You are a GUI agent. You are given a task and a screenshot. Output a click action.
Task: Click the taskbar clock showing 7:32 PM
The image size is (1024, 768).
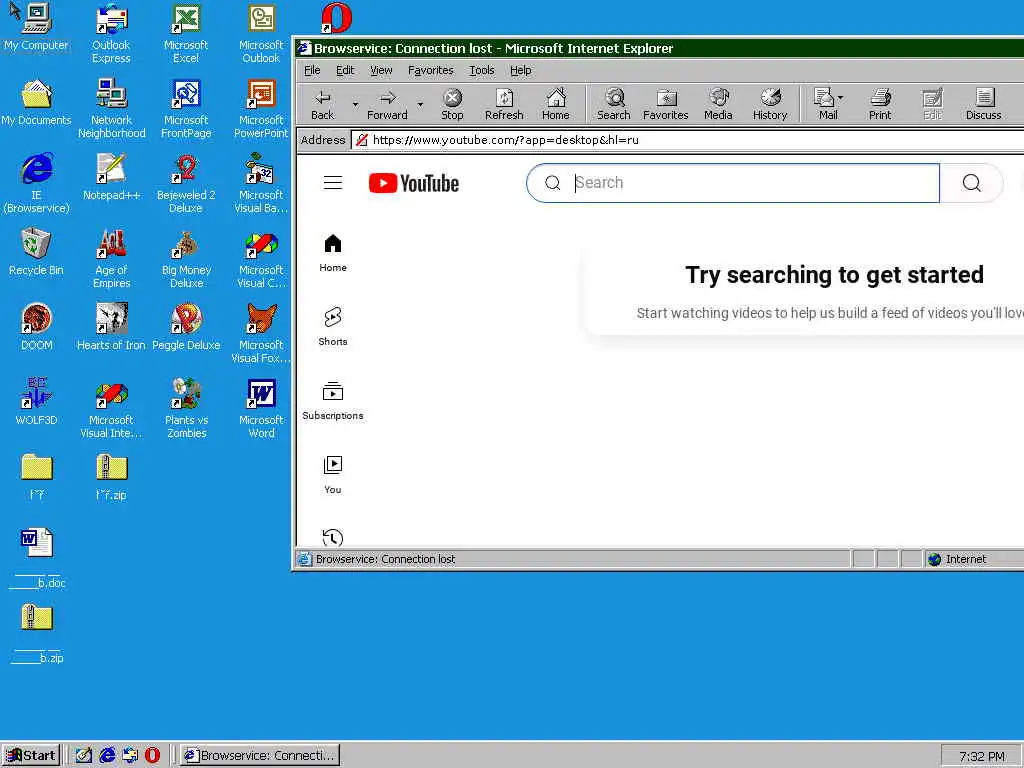coord(982,756)
